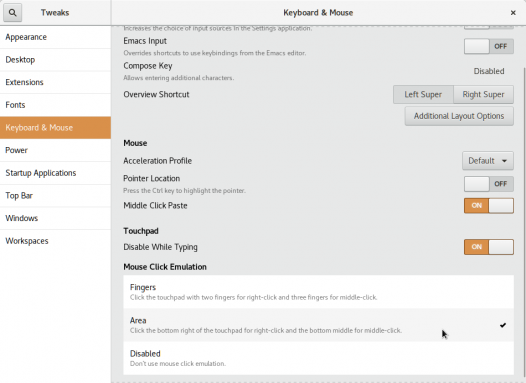This screenshot has height=383, width=526.
Task: Open search with the magnifier icon
Action: [x=12, y=13]
